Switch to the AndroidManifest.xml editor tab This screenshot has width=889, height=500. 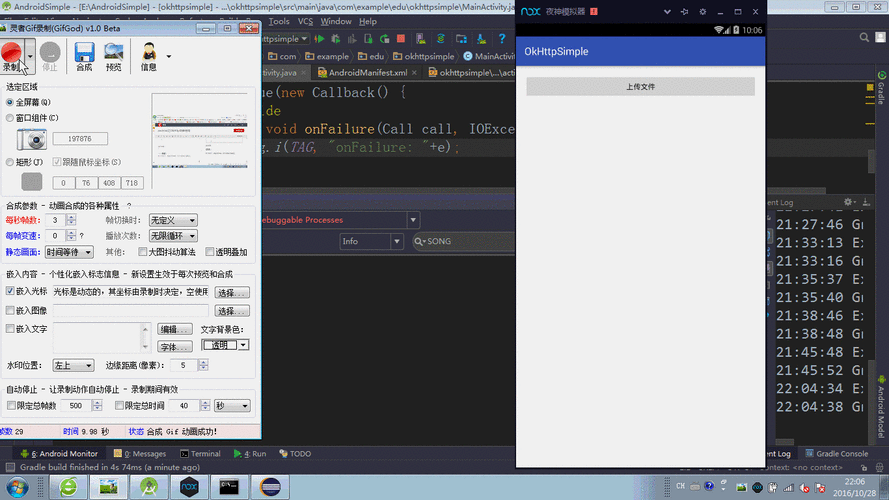coord(367,73)
